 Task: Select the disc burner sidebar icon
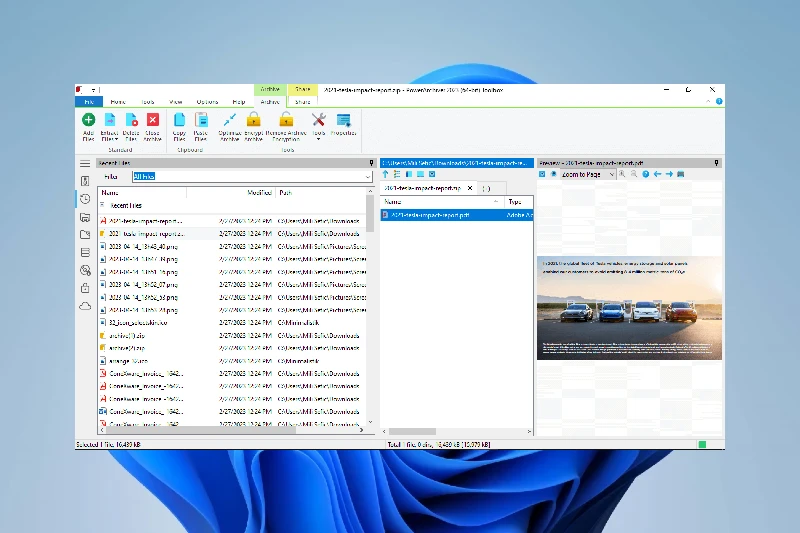85,270
